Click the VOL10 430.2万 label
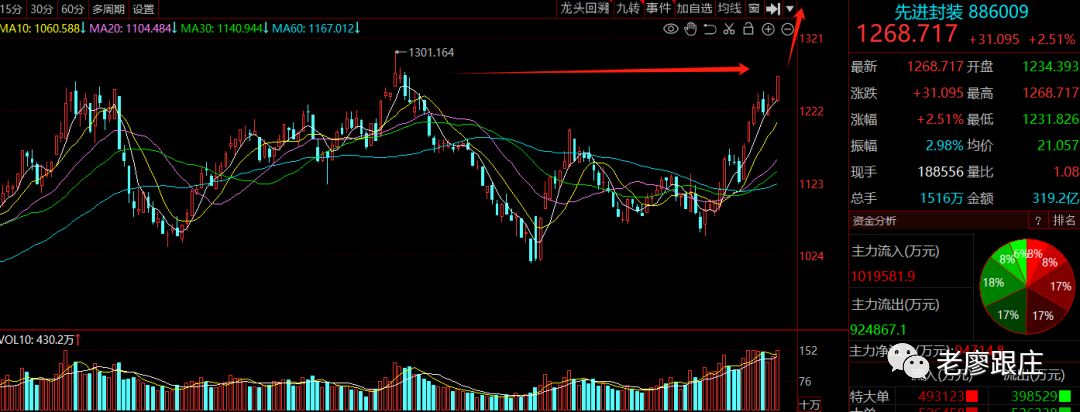 (41, 339)
